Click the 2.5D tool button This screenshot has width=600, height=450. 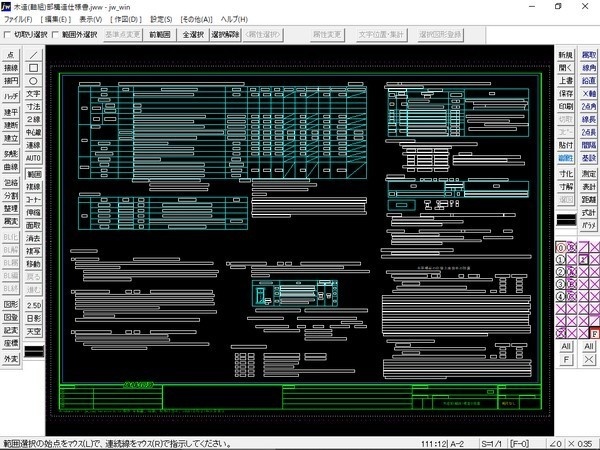[33, 305]
